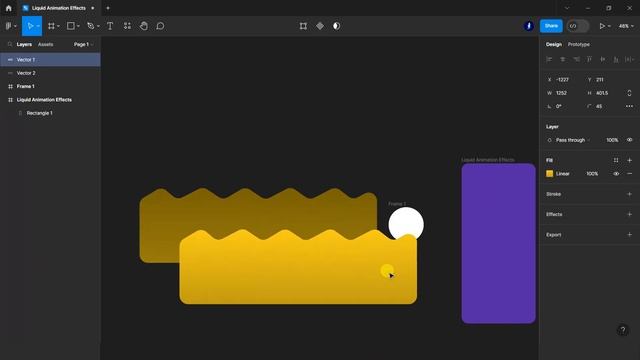The height and width of the screenshot is (360, 640).
Task: Go to the Home screen icon
Action: [x=9, y=8]
